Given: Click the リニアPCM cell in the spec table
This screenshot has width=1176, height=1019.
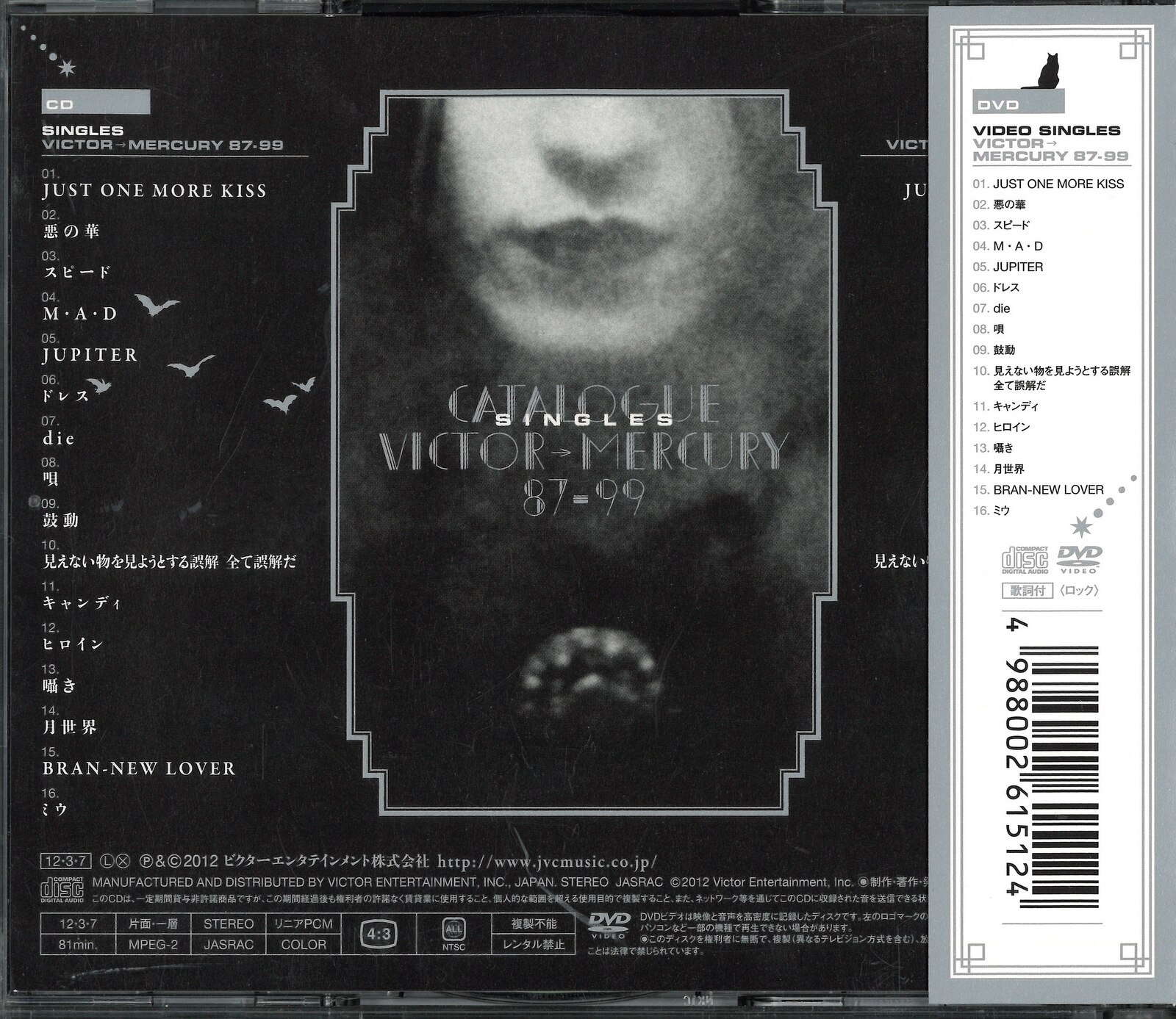Looking at the screenshot, I should 304,923.
